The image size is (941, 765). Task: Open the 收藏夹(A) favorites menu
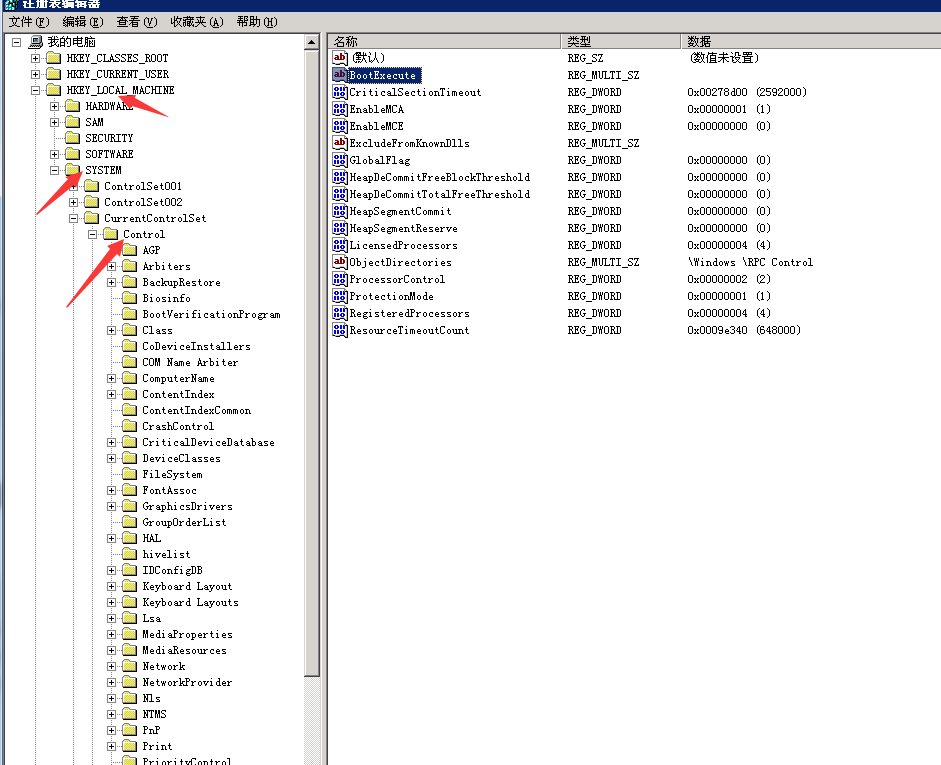click(x=195, y=21)
